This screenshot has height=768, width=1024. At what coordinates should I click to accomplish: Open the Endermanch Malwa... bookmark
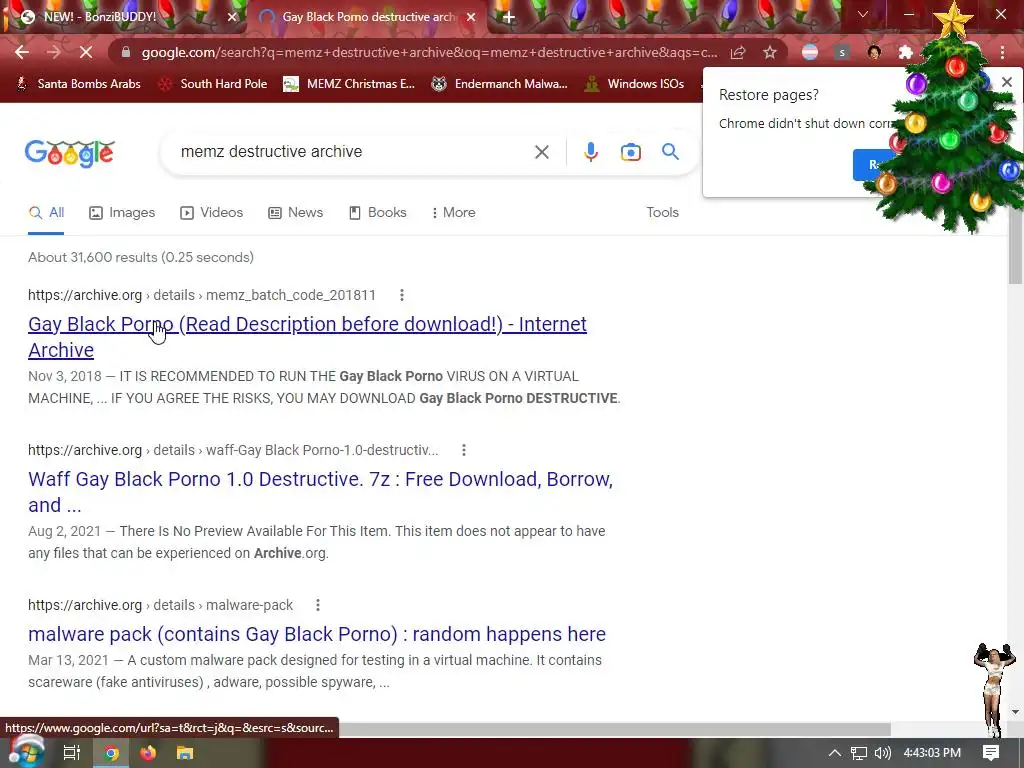[500, 84]
